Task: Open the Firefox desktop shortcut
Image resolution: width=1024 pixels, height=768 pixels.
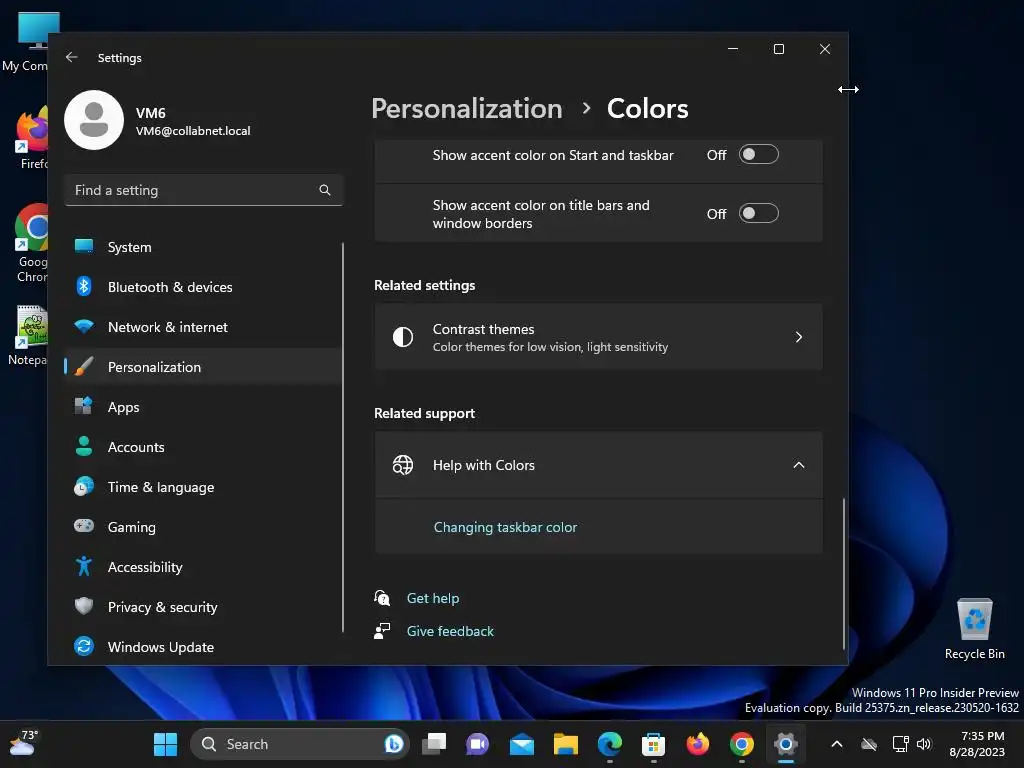Action: [x=31, y=138]
